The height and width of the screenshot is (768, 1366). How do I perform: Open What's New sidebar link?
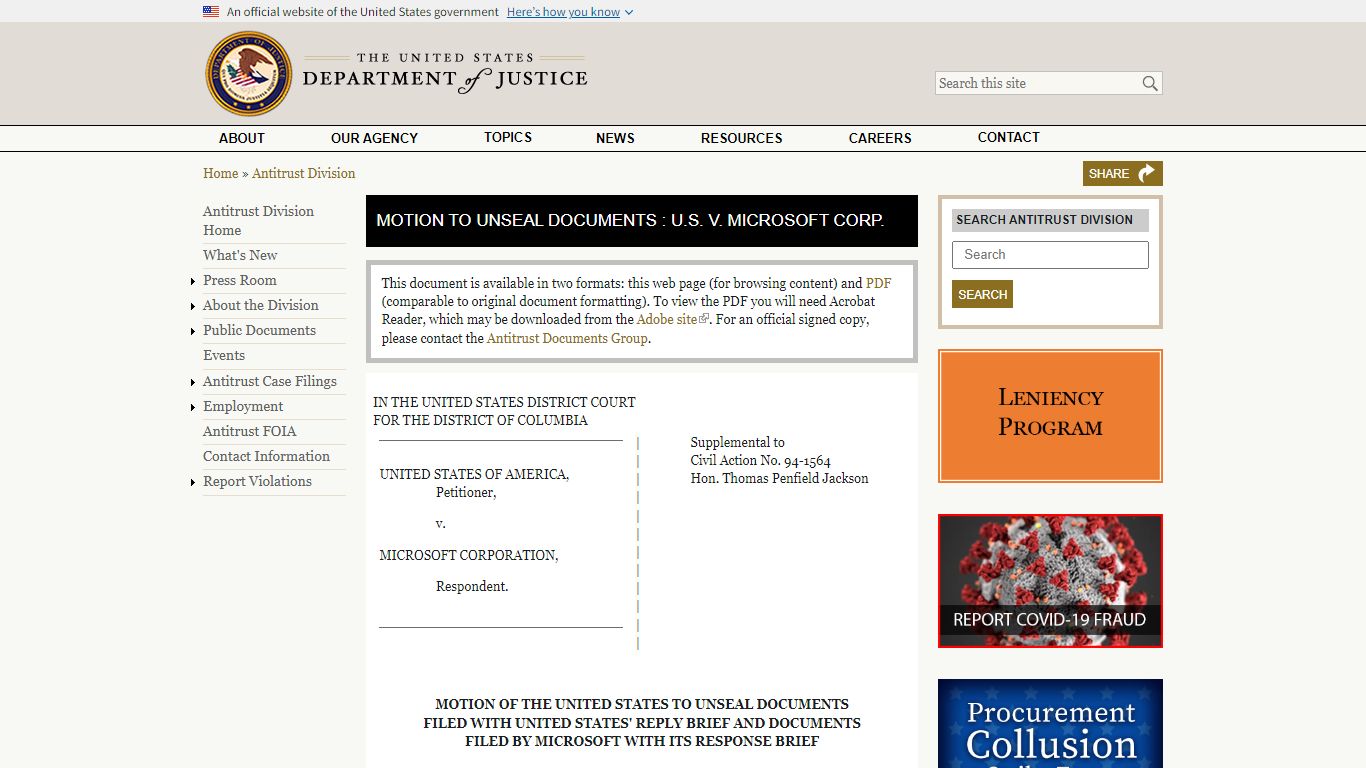pyautogui.click(x=240, y=255)
